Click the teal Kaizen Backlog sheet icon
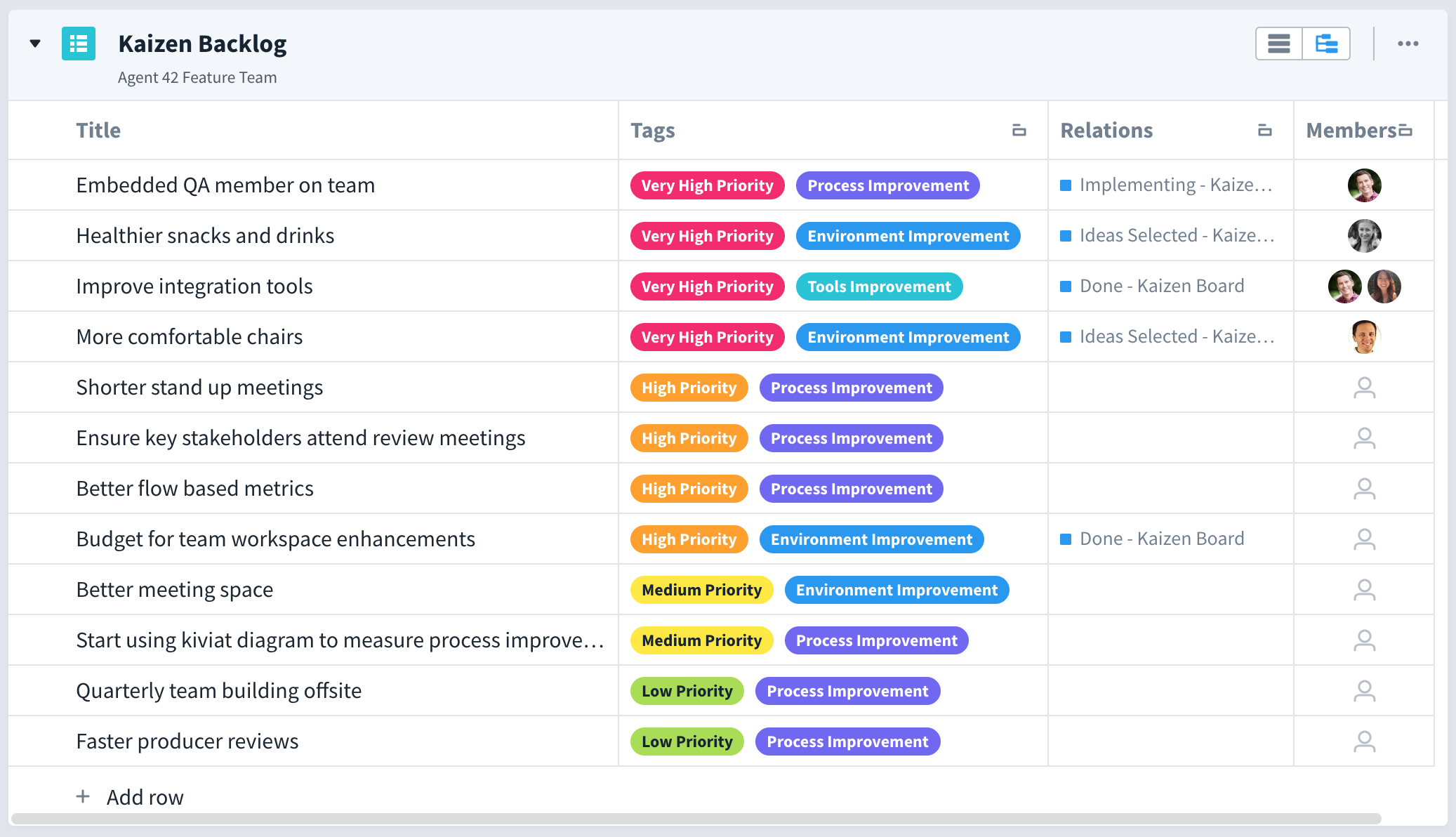Viewport: 1456px width, 837px height. 78,44
